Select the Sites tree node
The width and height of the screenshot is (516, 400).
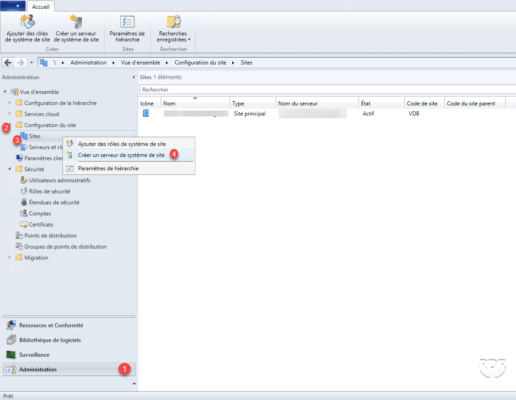coord(30,136)
